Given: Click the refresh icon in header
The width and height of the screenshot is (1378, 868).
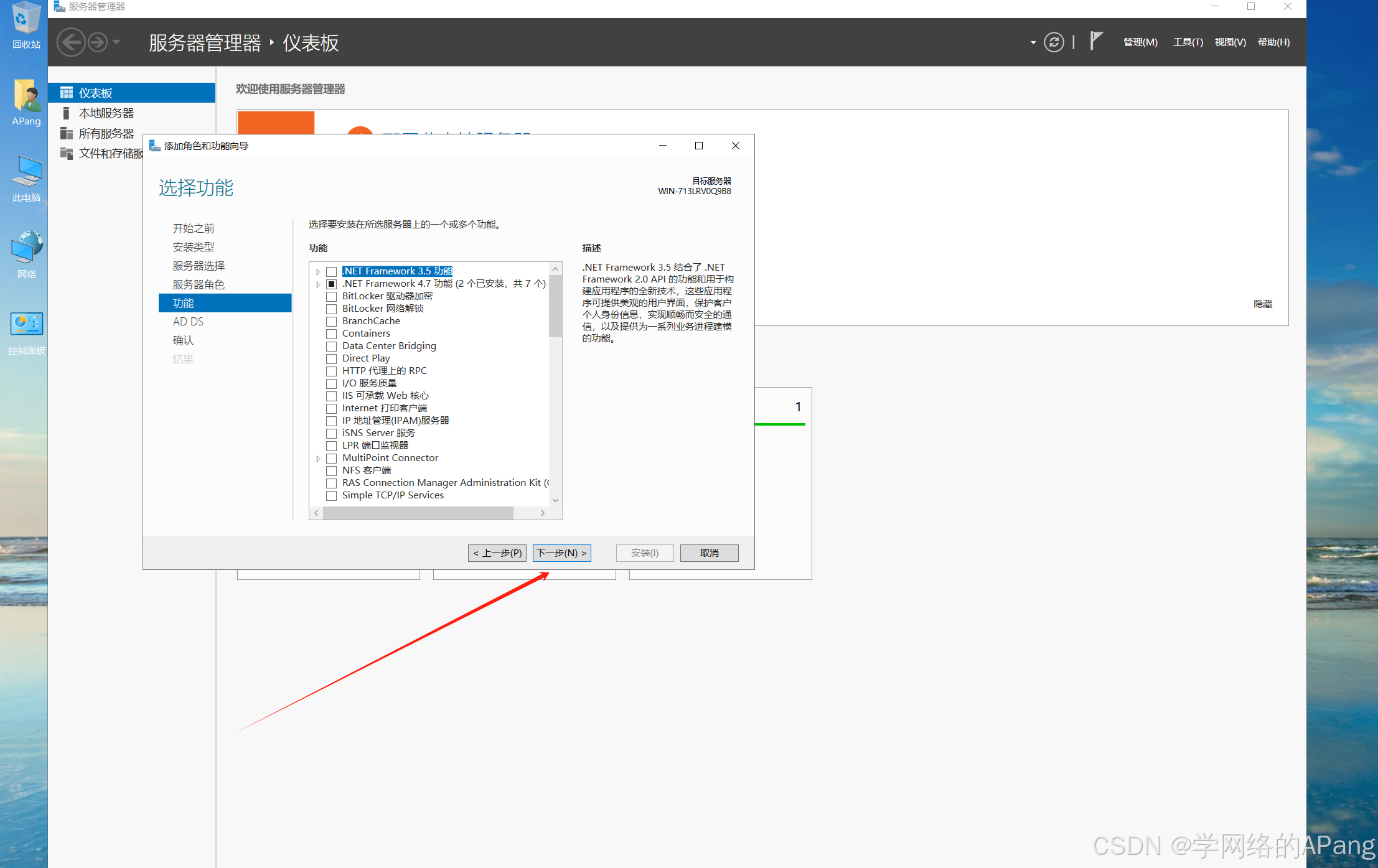Looking at the screenshot, I should pyautogui.click(x=1053, y=42).
